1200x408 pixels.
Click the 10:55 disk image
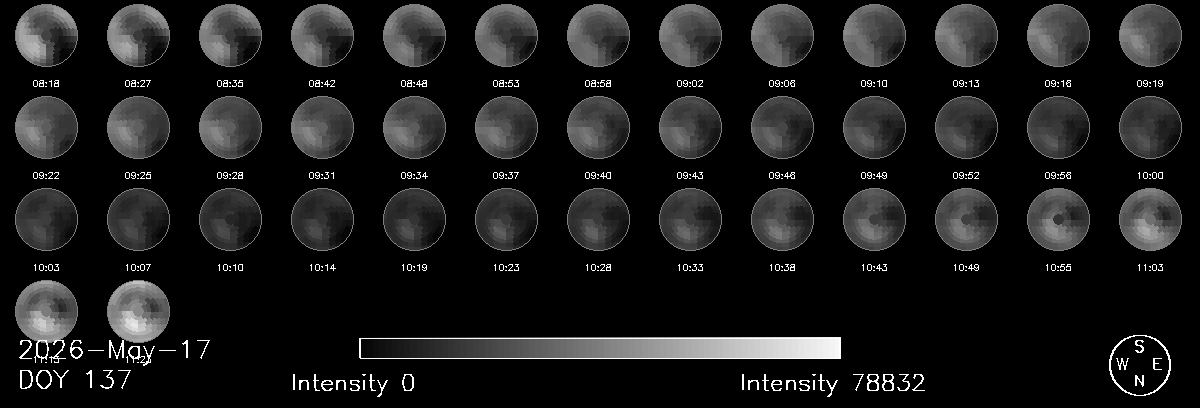pyautogui.click(x=1059, y=219)
